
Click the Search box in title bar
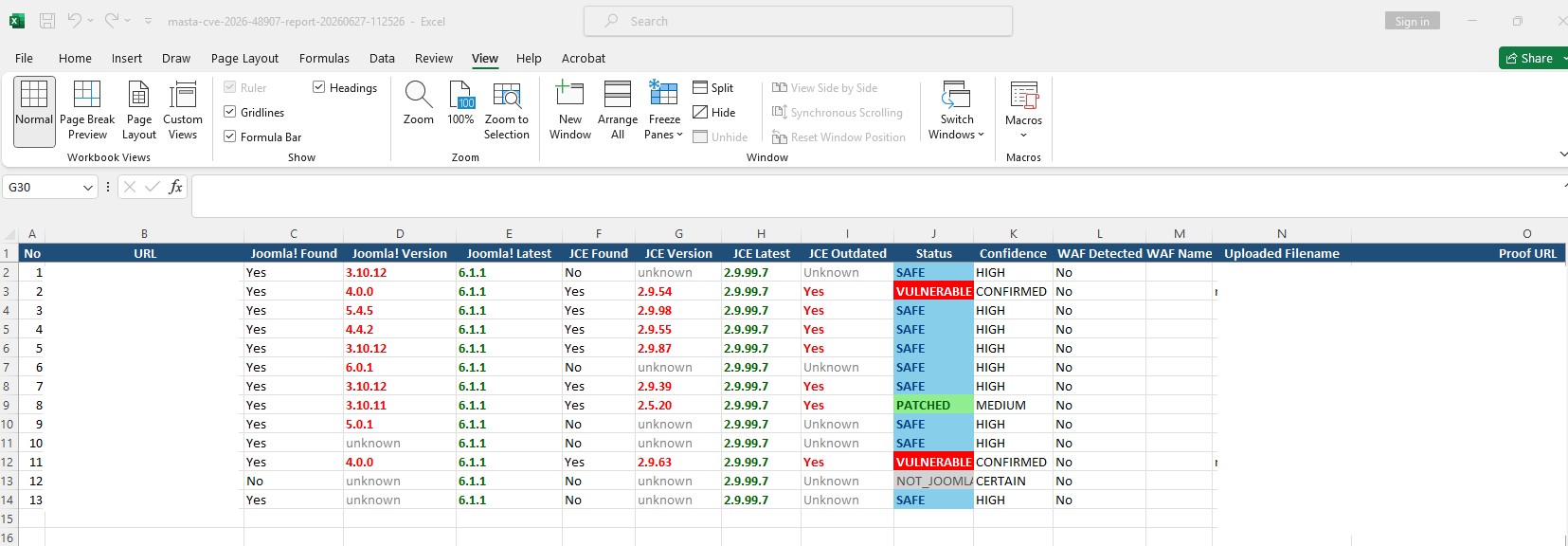(x=798, y=21)
